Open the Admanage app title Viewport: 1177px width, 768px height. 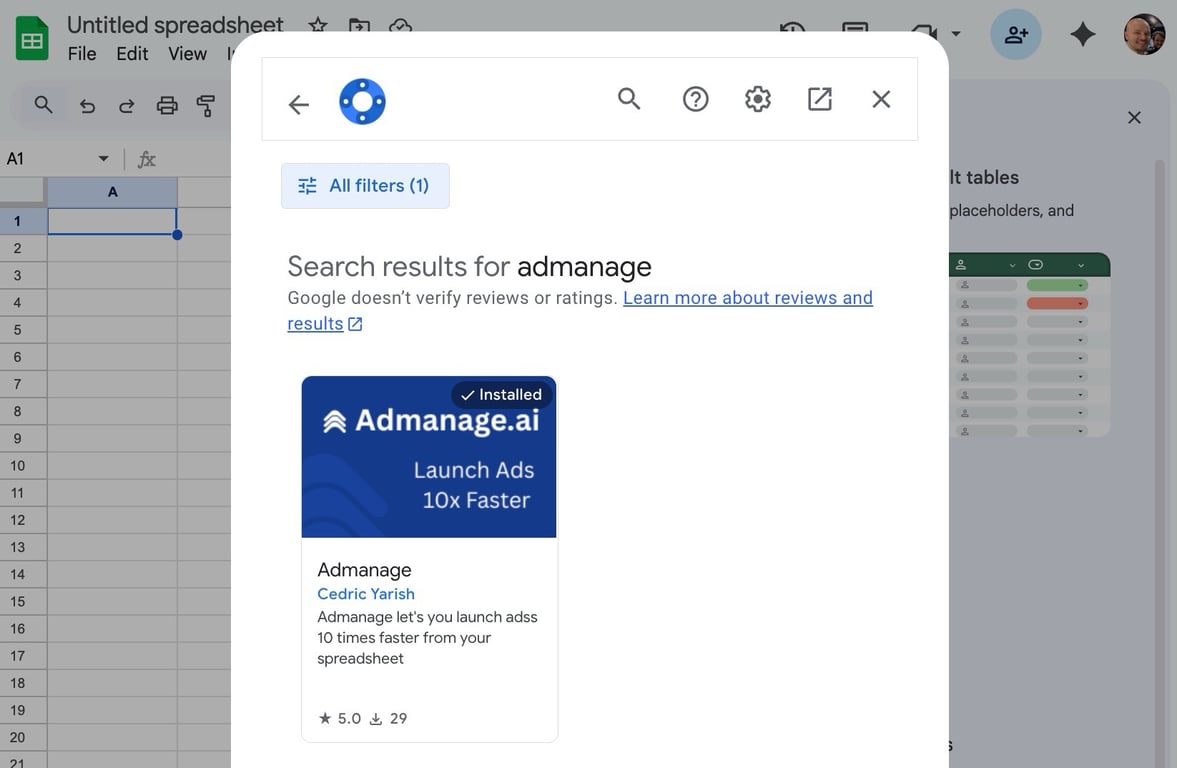364,570
